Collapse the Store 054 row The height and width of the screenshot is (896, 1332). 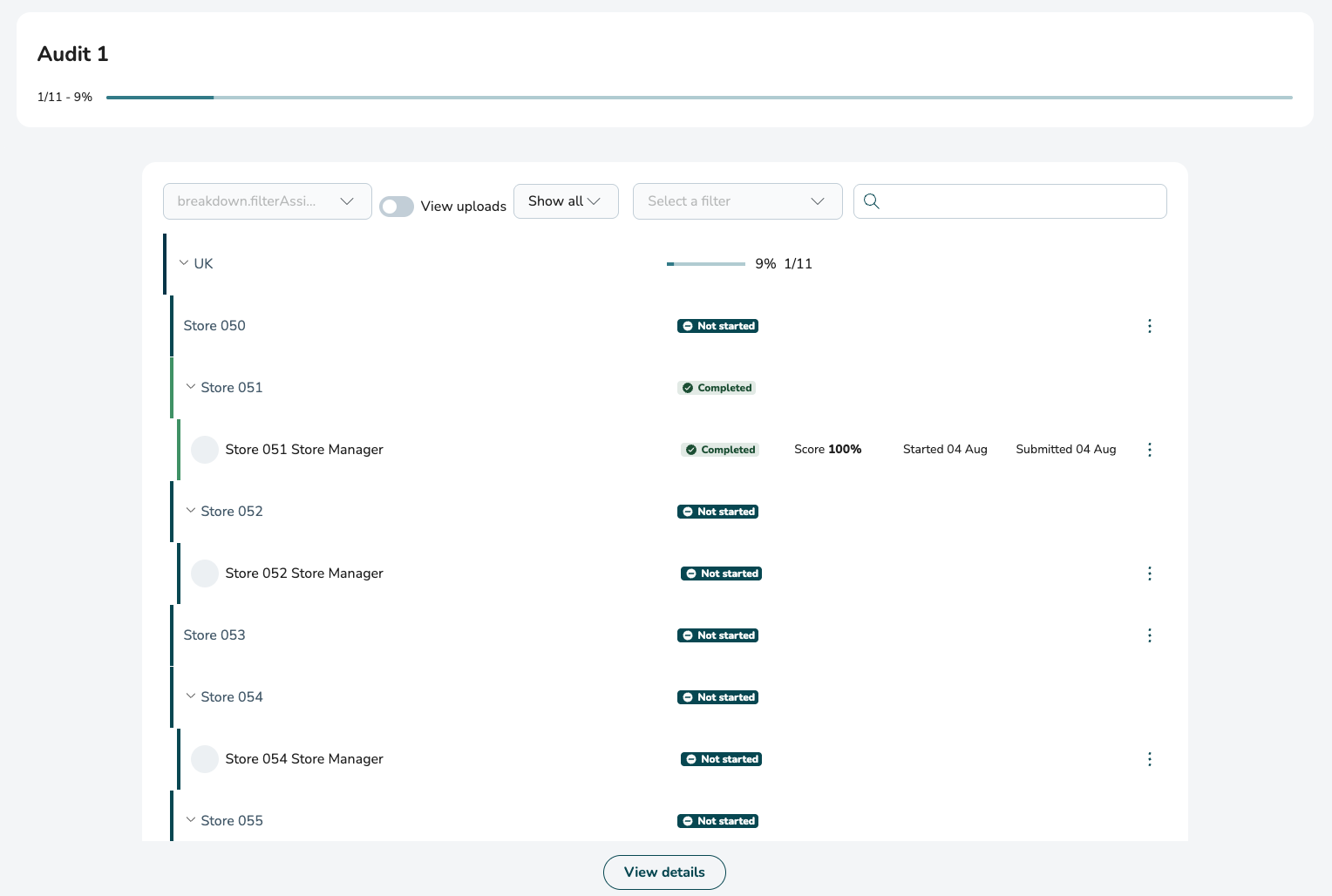coord(191,696)
